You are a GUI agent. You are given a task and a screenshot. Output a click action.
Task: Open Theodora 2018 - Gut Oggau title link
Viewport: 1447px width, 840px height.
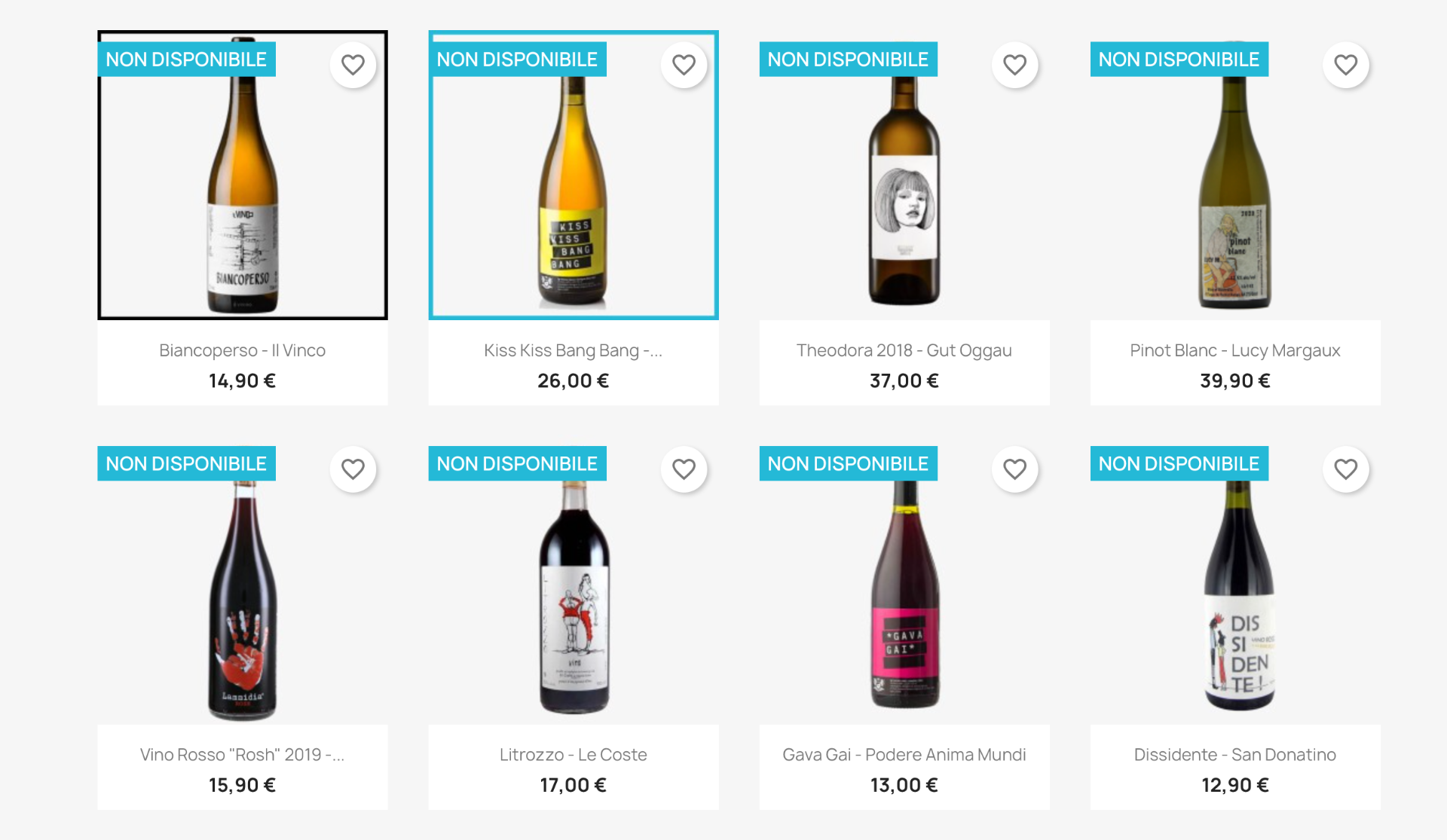[x=904, y=350]
